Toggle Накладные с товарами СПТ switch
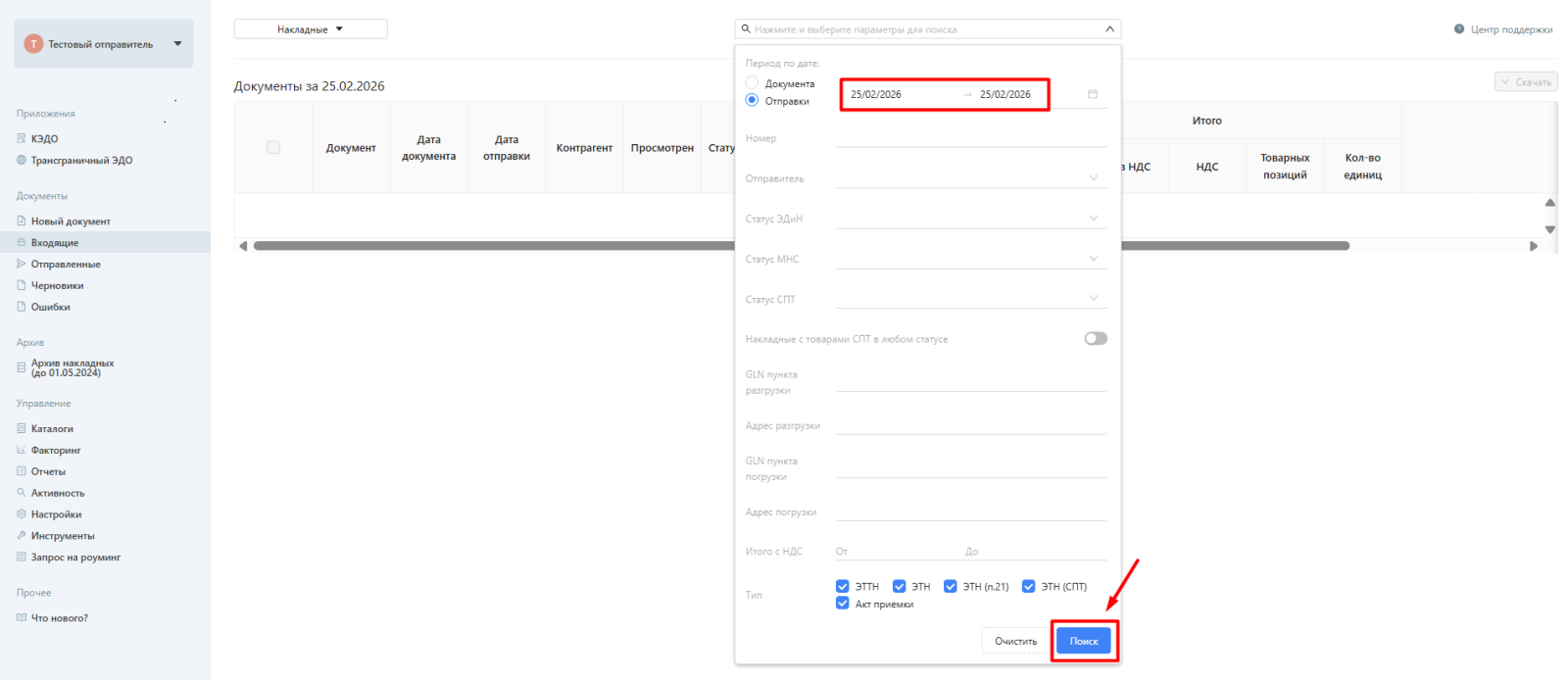 [x=1096, y=338]
